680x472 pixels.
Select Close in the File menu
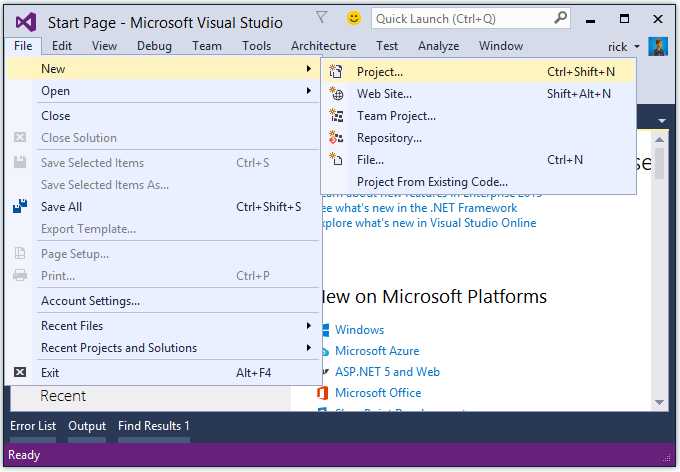click(x=164, y=116)
